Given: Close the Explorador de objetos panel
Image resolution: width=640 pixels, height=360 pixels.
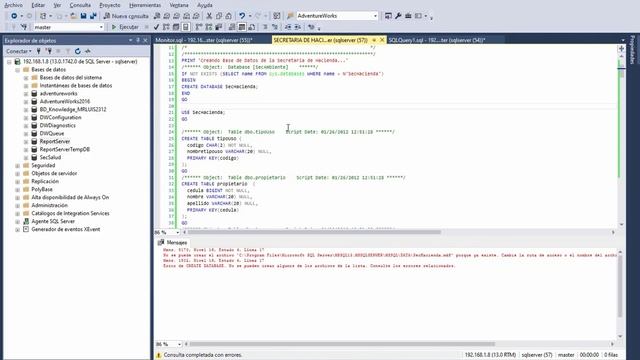Looking at the screenshot, I should (145, 40).
